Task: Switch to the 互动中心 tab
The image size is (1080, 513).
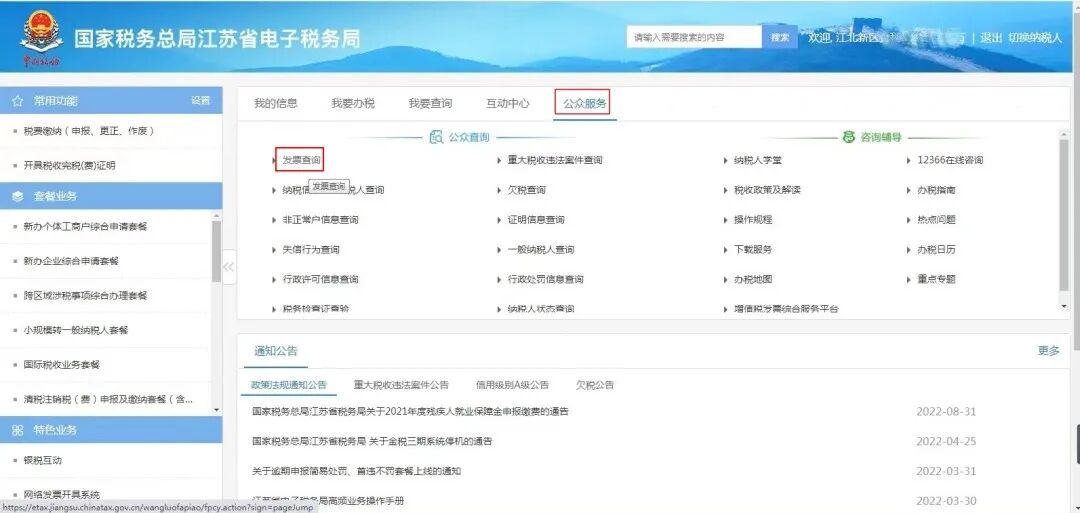Action: click(508, 103)
